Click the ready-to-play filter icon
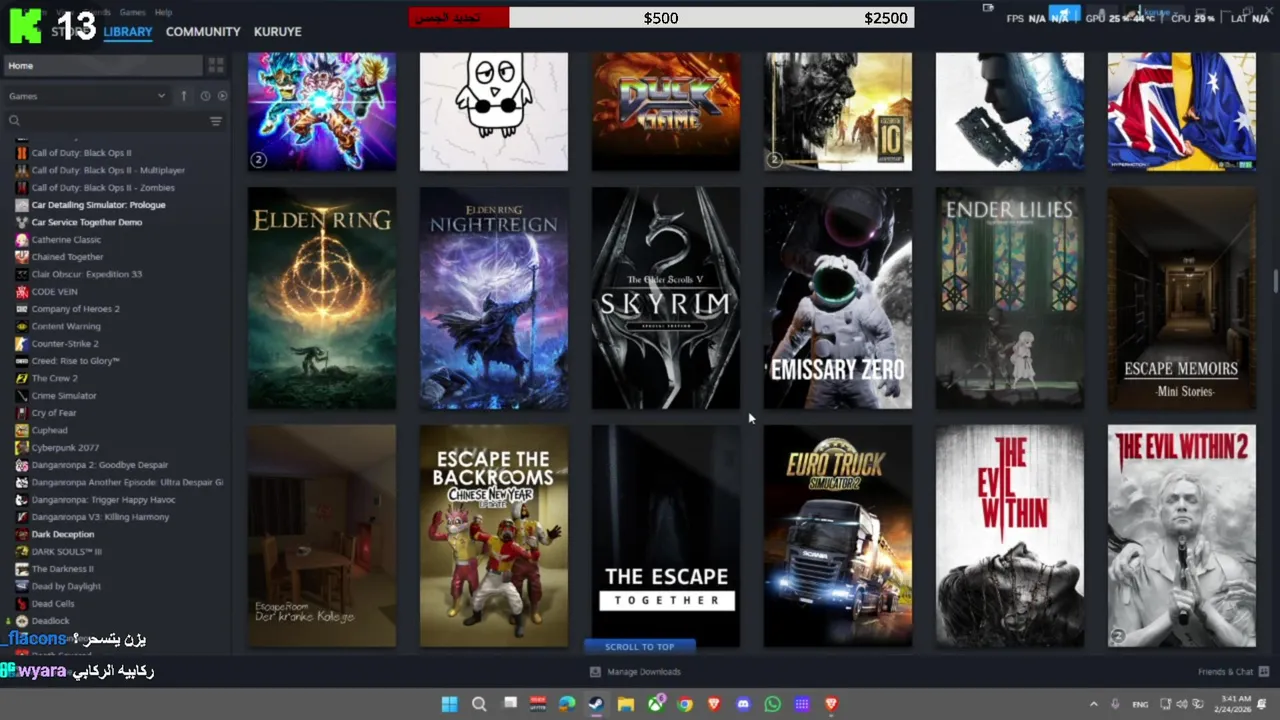 (x=222, y=96)
